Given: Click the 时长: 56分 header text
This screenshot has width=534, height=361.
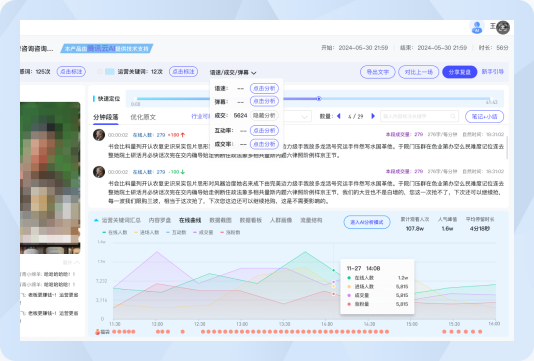Looking at the screenshot, I should (493, 48).
